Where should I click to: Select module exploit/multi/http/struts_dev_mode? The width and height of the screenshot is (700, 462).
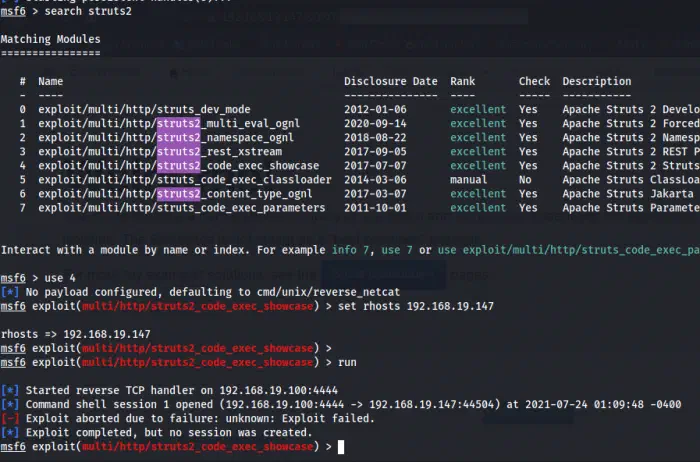pos(144,109)
